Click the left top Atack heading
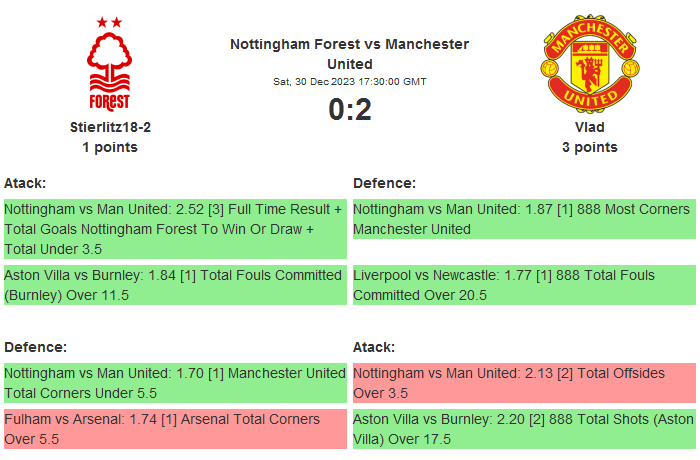 tap(25, 183)
